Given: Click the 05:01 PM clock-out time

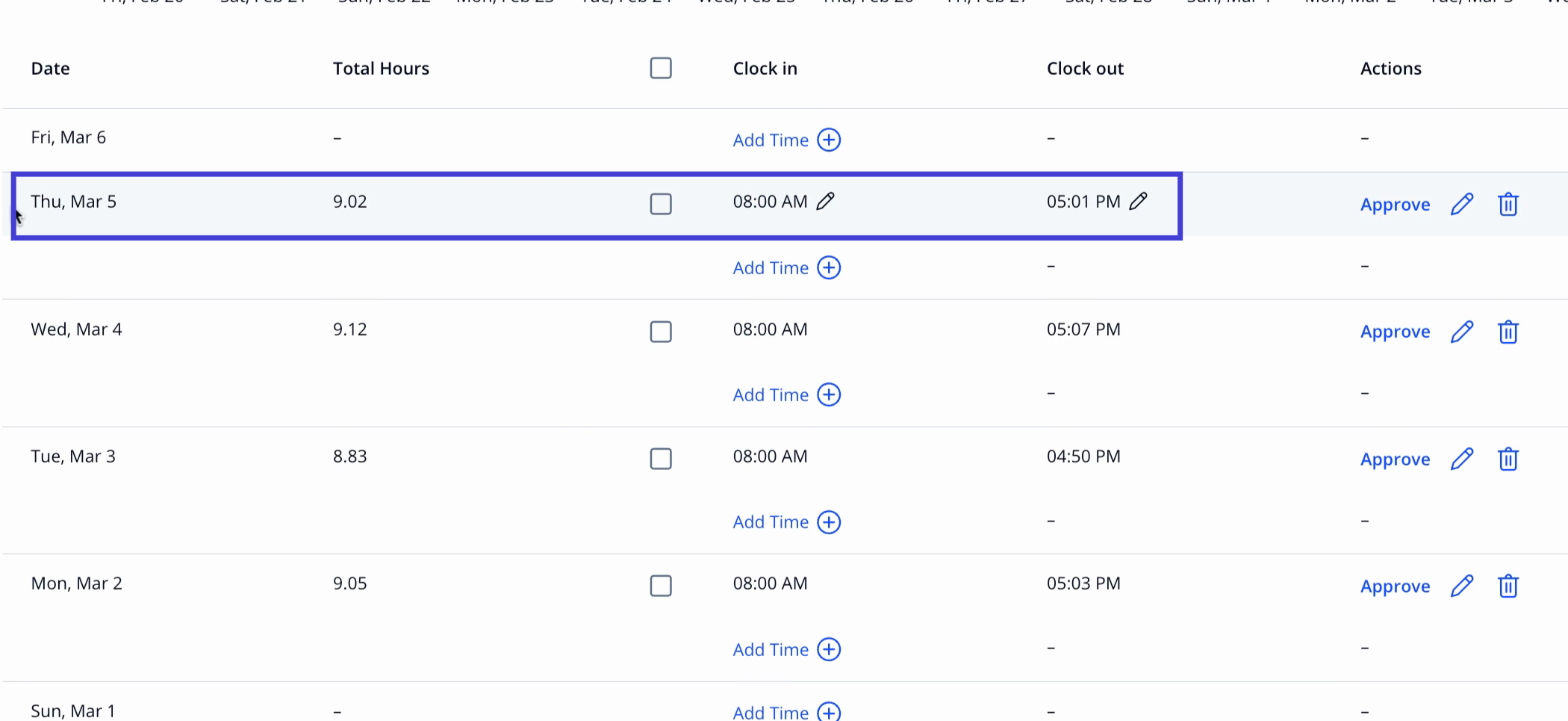Looking at the screenshot, I should [1083, 202].
